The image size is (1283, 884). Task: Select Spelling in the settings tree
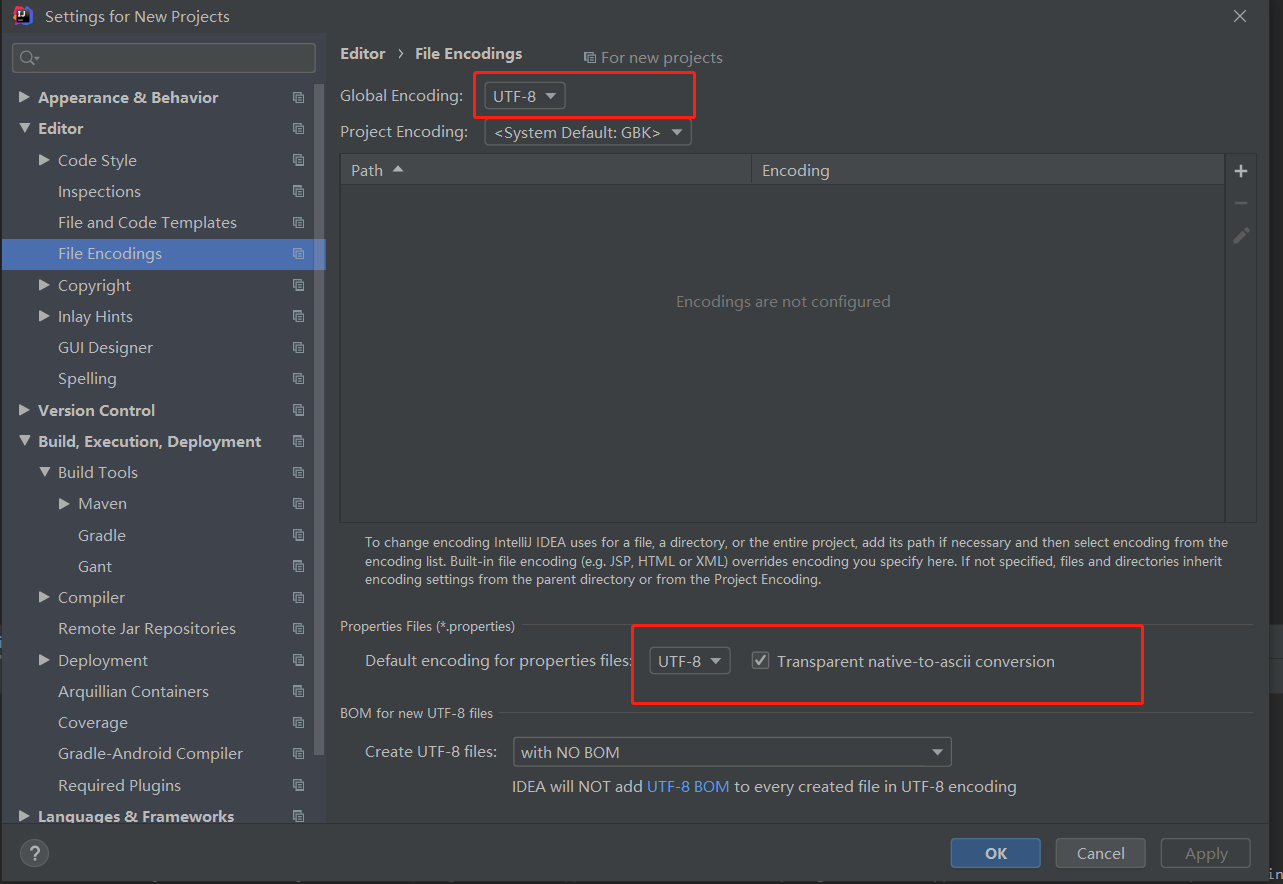pos(87,378)
